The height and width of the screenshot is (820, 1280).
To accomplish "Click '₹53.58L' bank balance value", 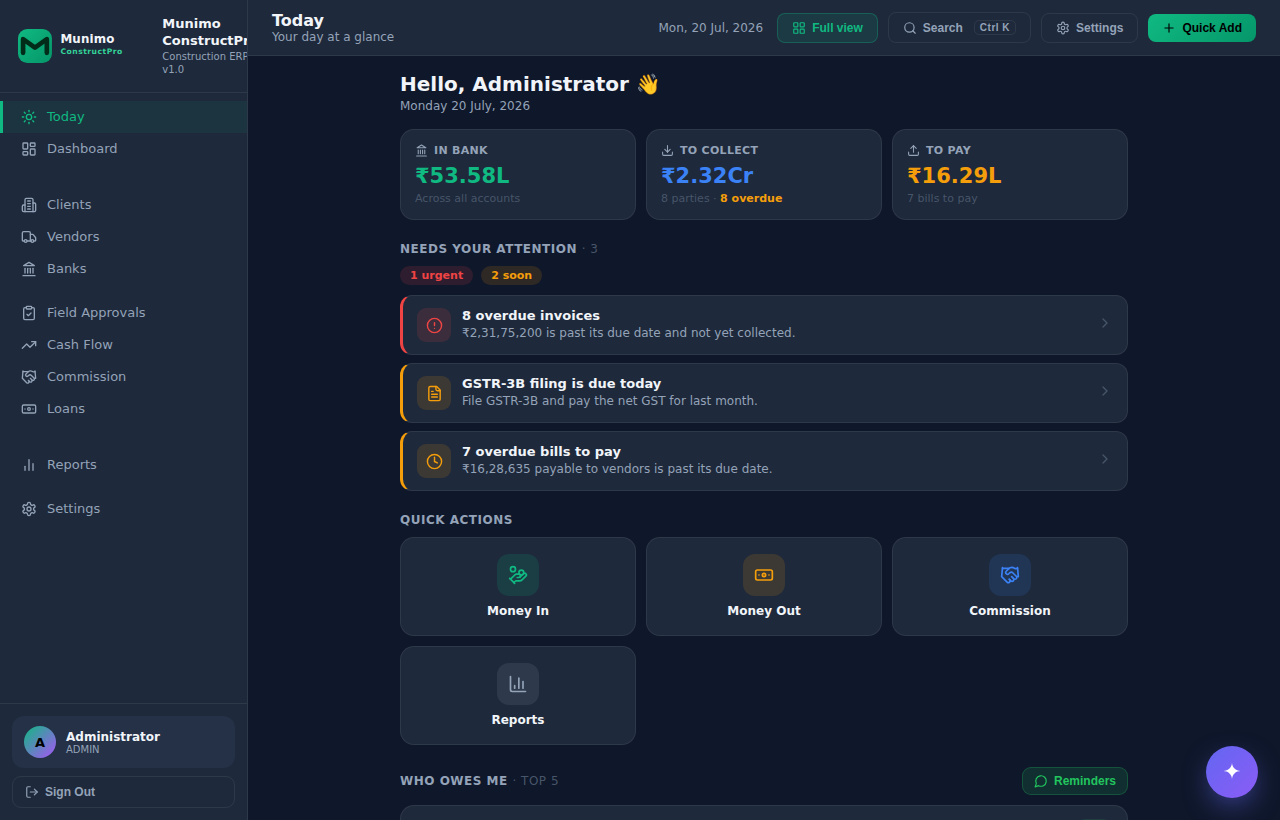I will [462, 176].
